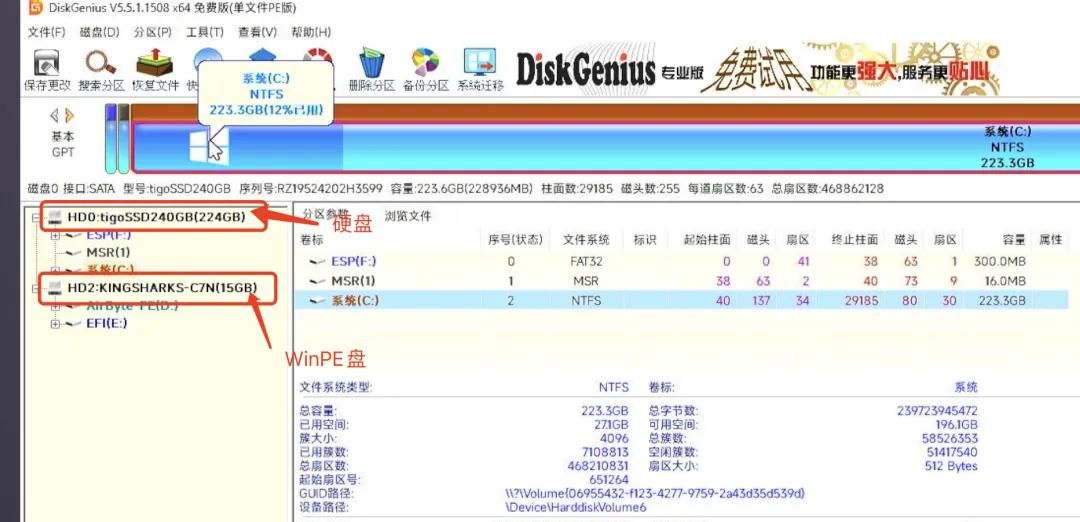
Task: Click the 文件系统 column header
Action: point(586,240)
